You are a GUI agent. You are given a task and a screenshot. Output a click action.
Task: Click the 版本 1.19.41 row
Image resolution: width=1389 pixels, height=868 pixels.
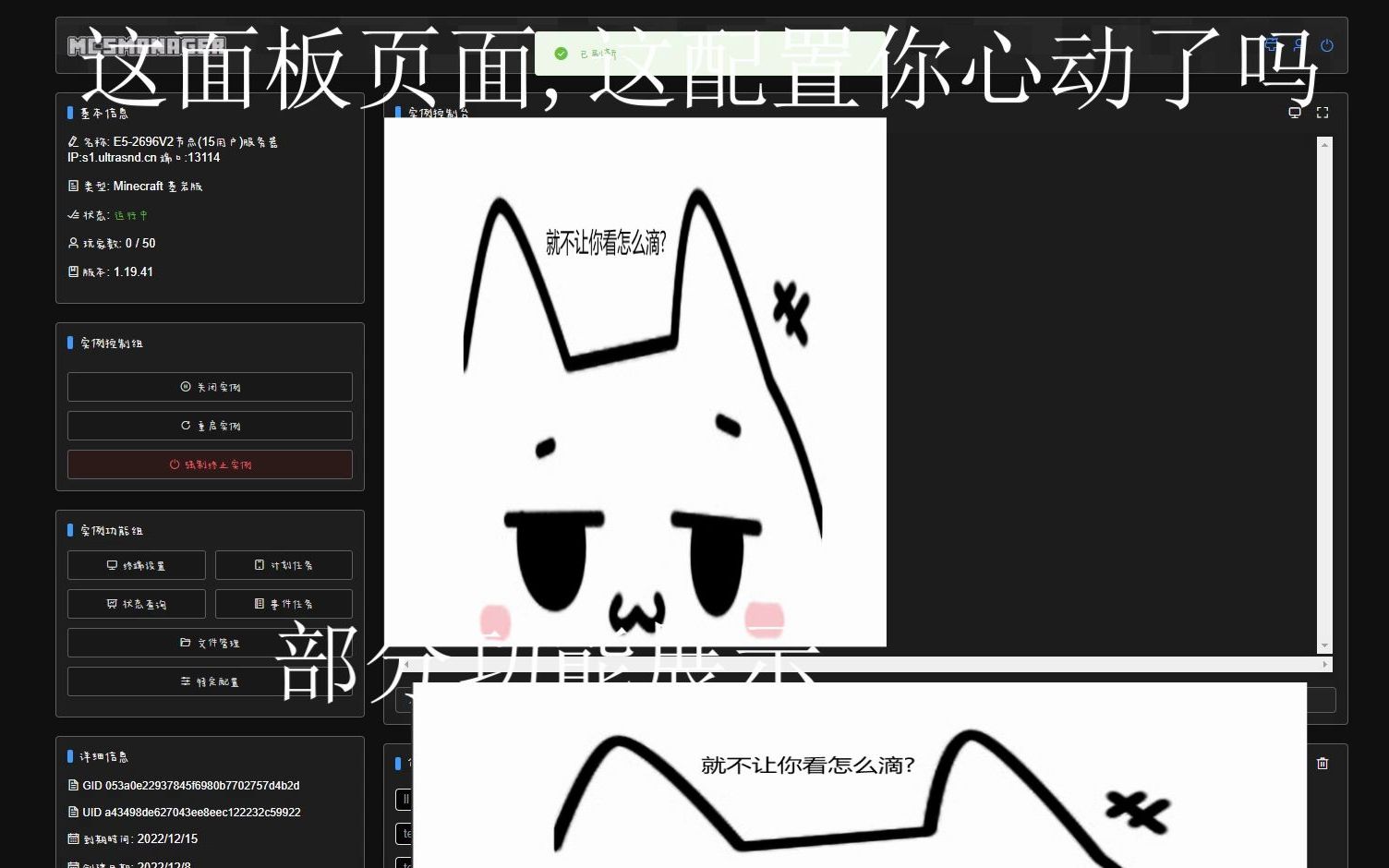[111, 272]
